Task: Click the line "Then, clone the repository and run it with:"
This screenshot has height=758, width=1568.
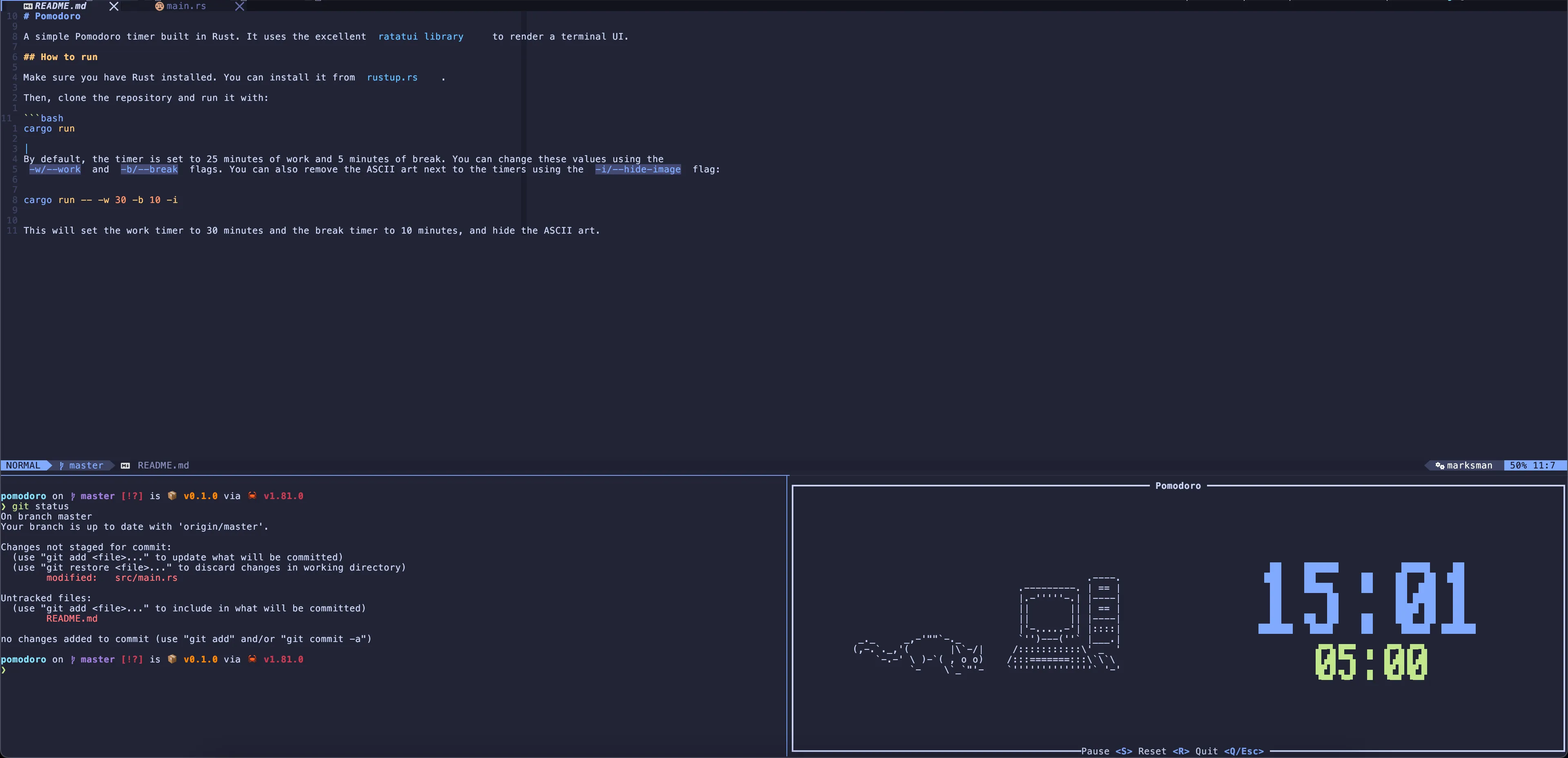Action: pyautogui.click(x=145, y=98)
